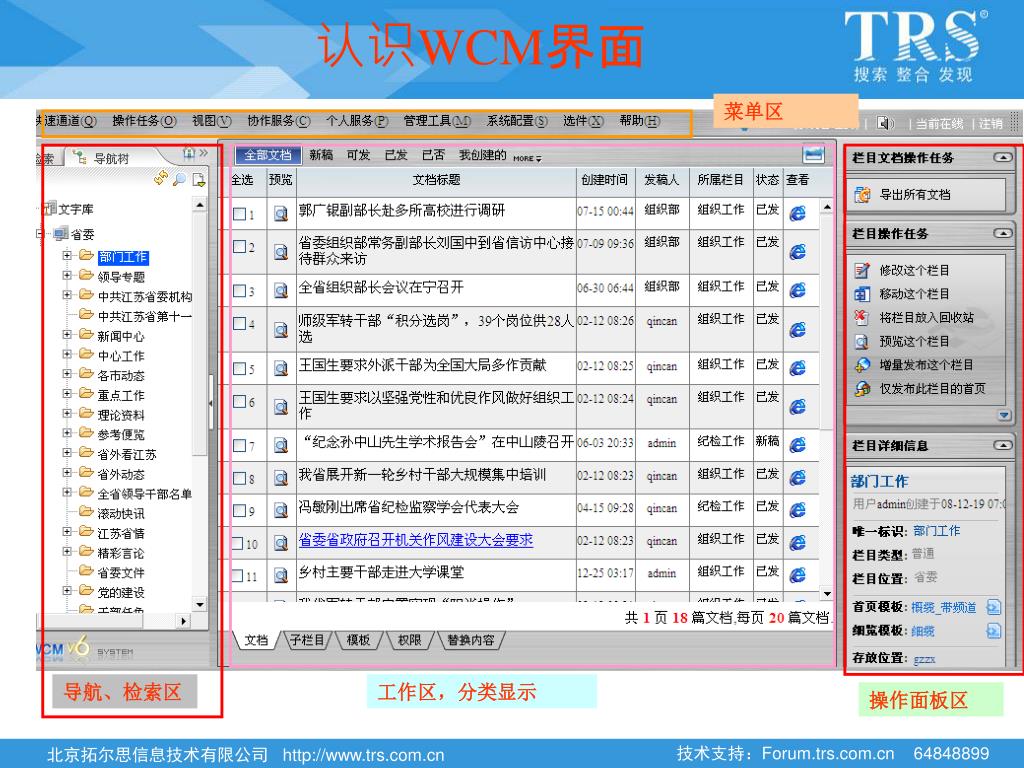Image resolution: width=1024 pixels, height=768 pixels.
Task: Select the 全部文档 filter button
Action: (x=268, y=155)
